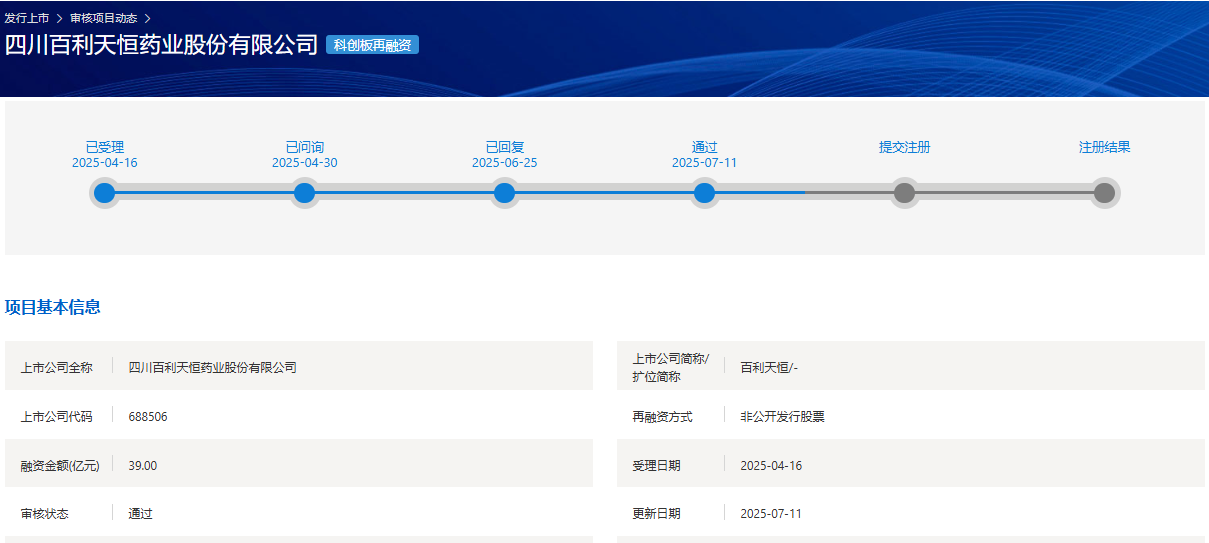The image size is (1209, 543).
Task: Go to 发行上市 breadcrumb link
Action: tap(27, 18)
